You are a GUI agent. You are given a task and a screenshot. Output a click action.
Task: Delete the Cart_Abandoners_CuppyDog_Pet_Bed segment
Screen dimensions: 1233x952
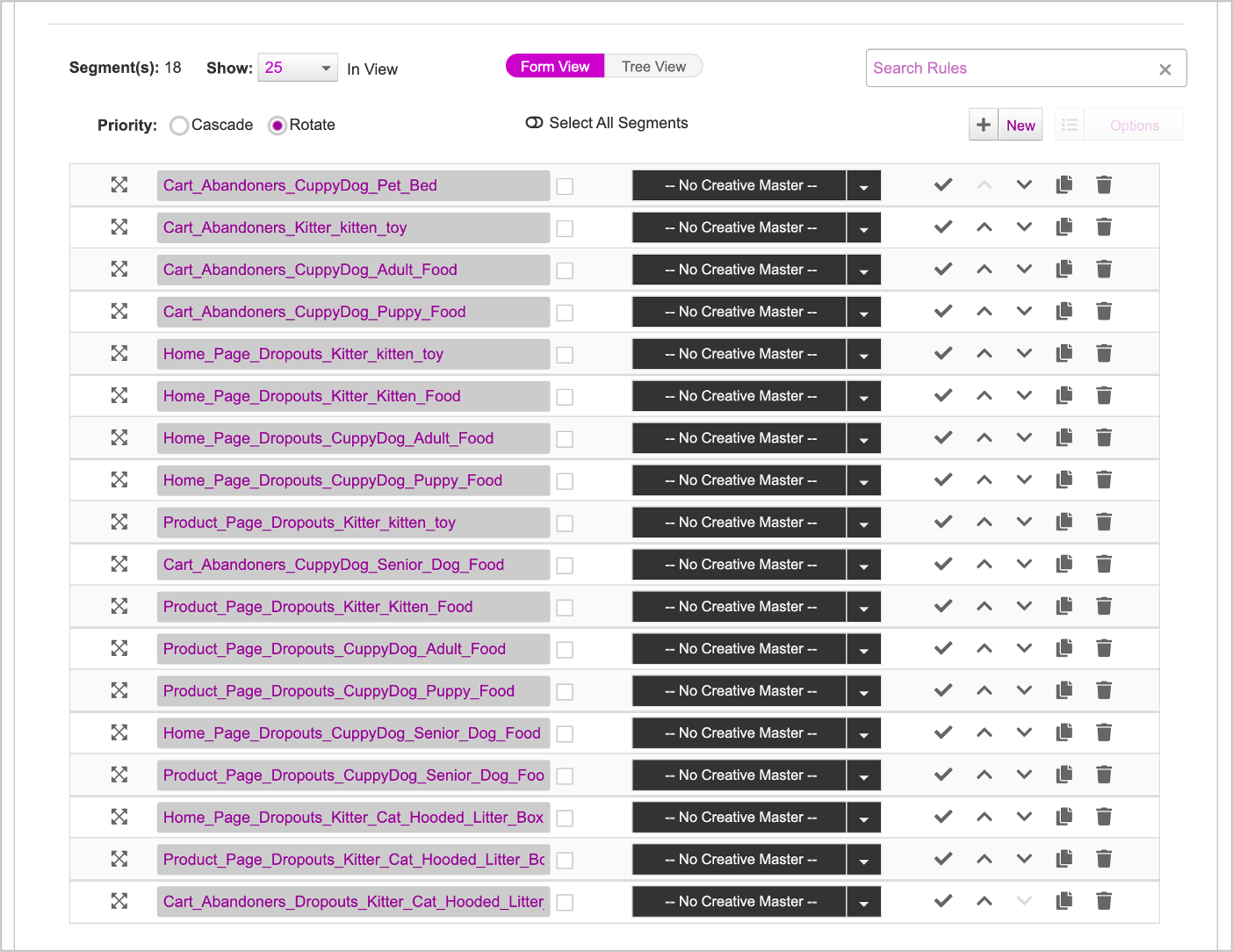[1104, 184]
